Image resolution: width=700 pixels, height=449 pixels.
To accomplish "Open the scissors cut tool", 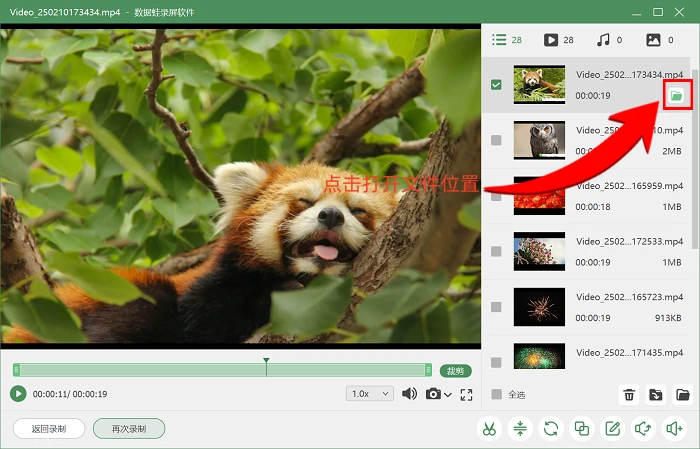I will [489, 429].
